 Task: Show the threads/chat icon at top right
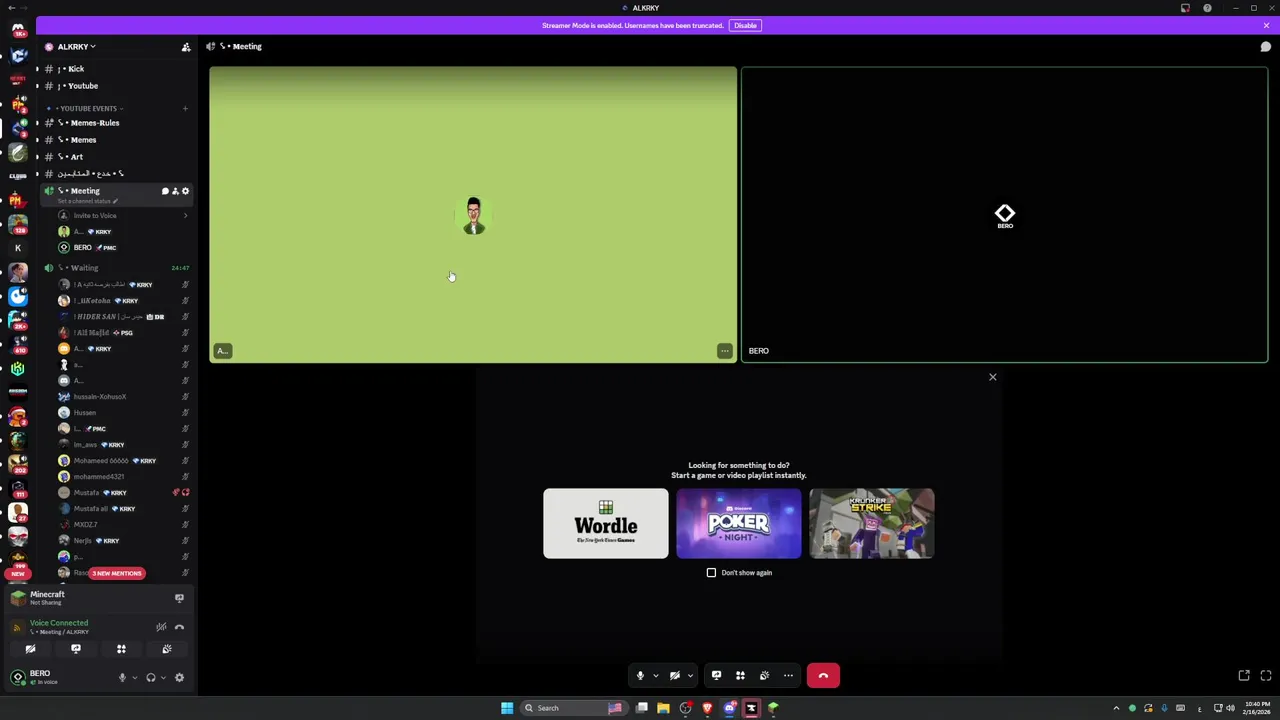(x=1265, y=47)
